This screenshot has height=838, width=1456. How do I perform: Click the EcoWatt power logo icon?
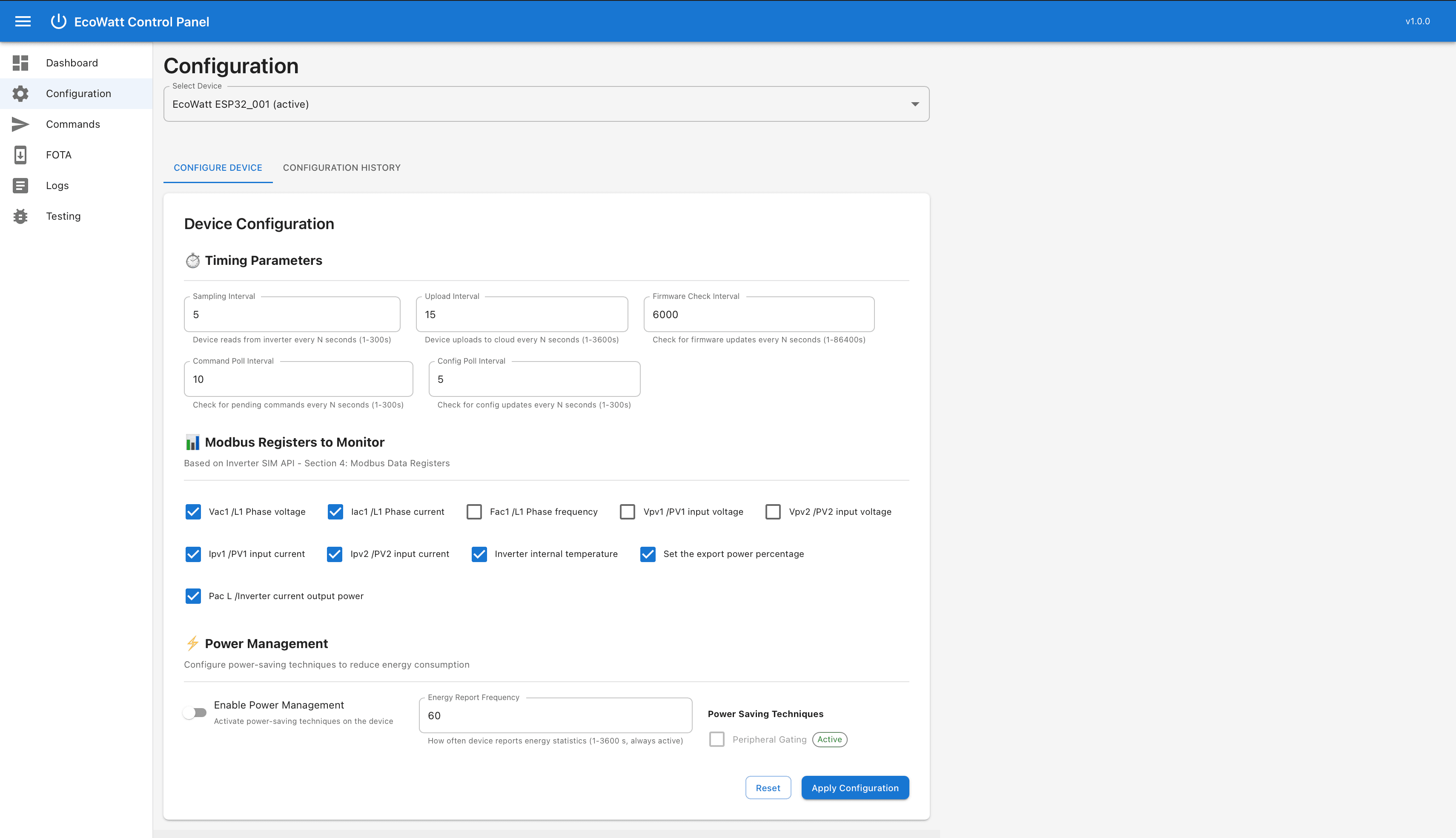tap(58, 21)
